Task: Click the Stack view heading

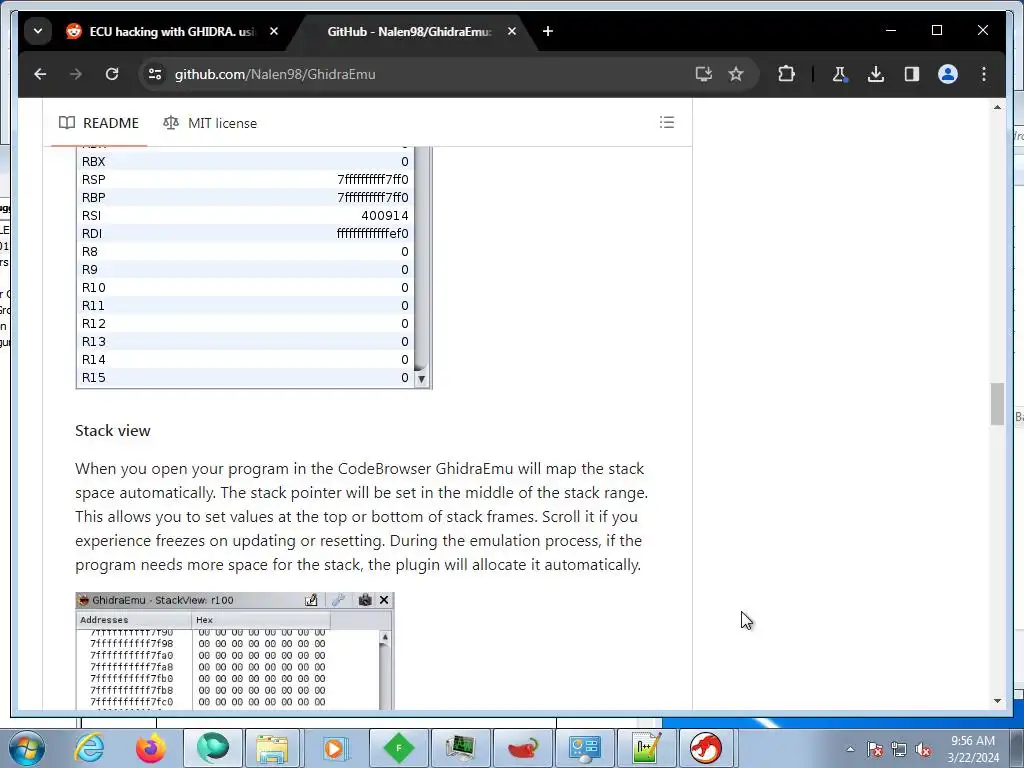Action: point(113,430)
